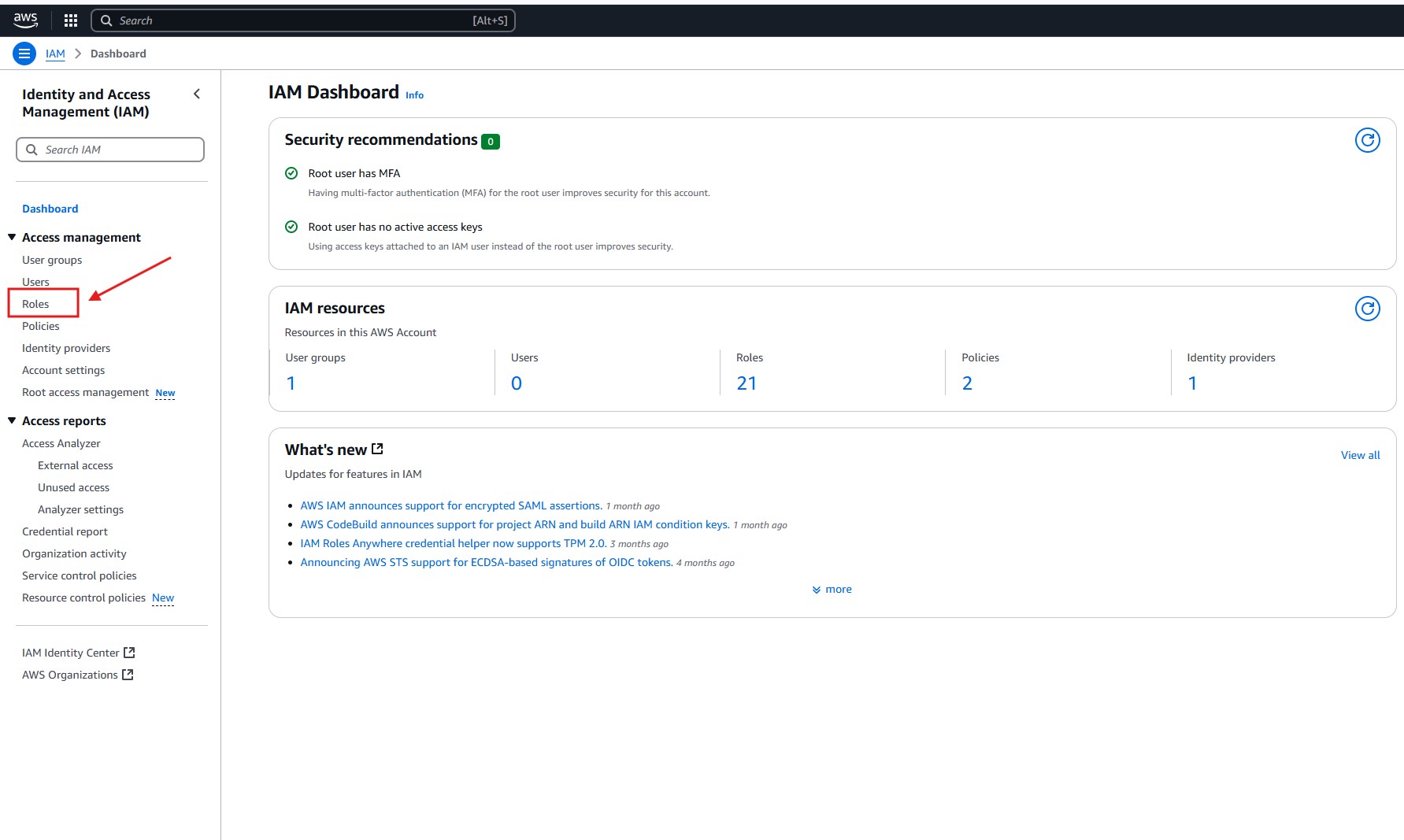1404x840 pixels.
Task: Expand more What's new updates
Action: click(x=832, y=589)
